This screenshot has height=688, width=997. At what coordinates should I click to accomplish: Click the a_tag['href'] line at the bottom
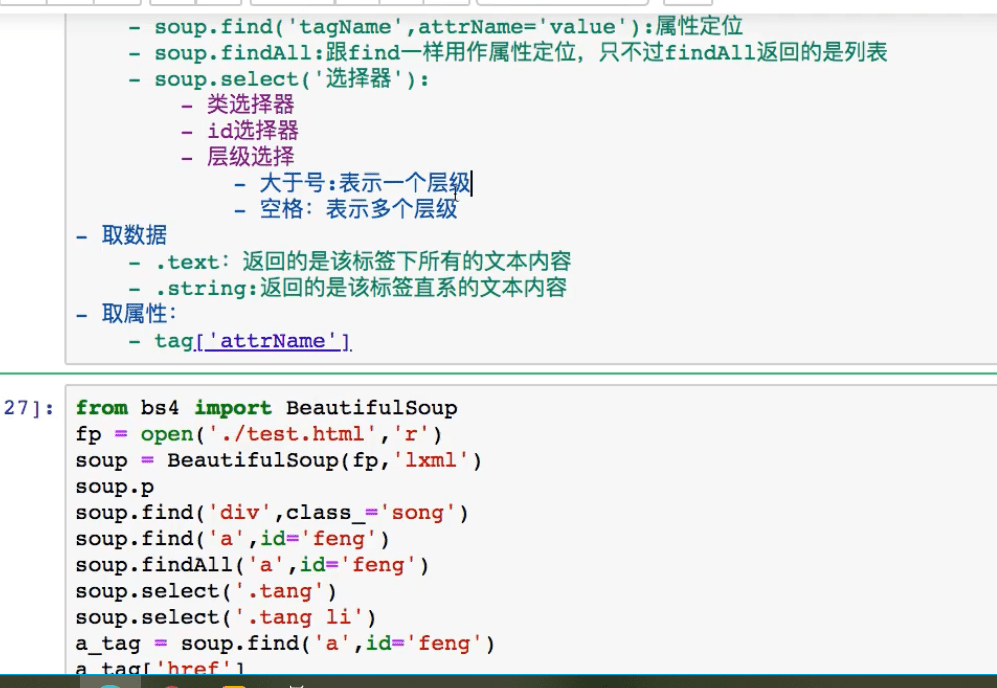coord(160,668)
